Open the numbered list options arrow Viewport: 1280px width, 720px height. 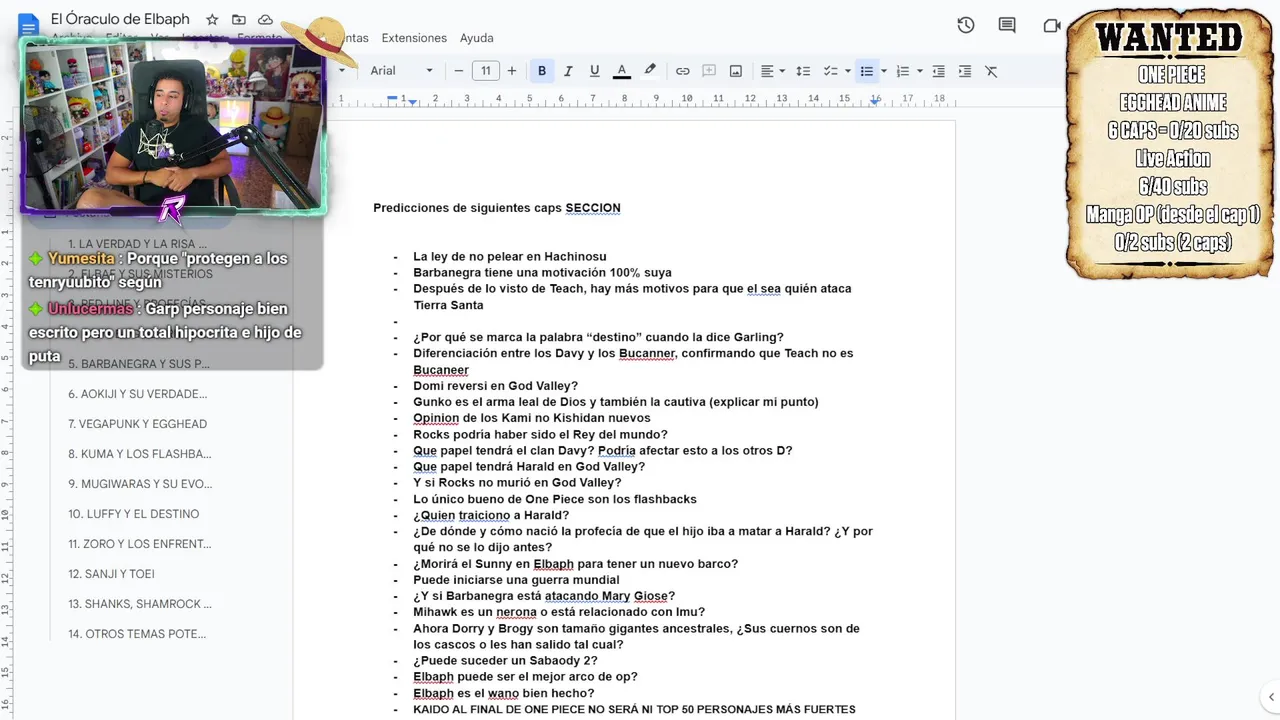920,71
